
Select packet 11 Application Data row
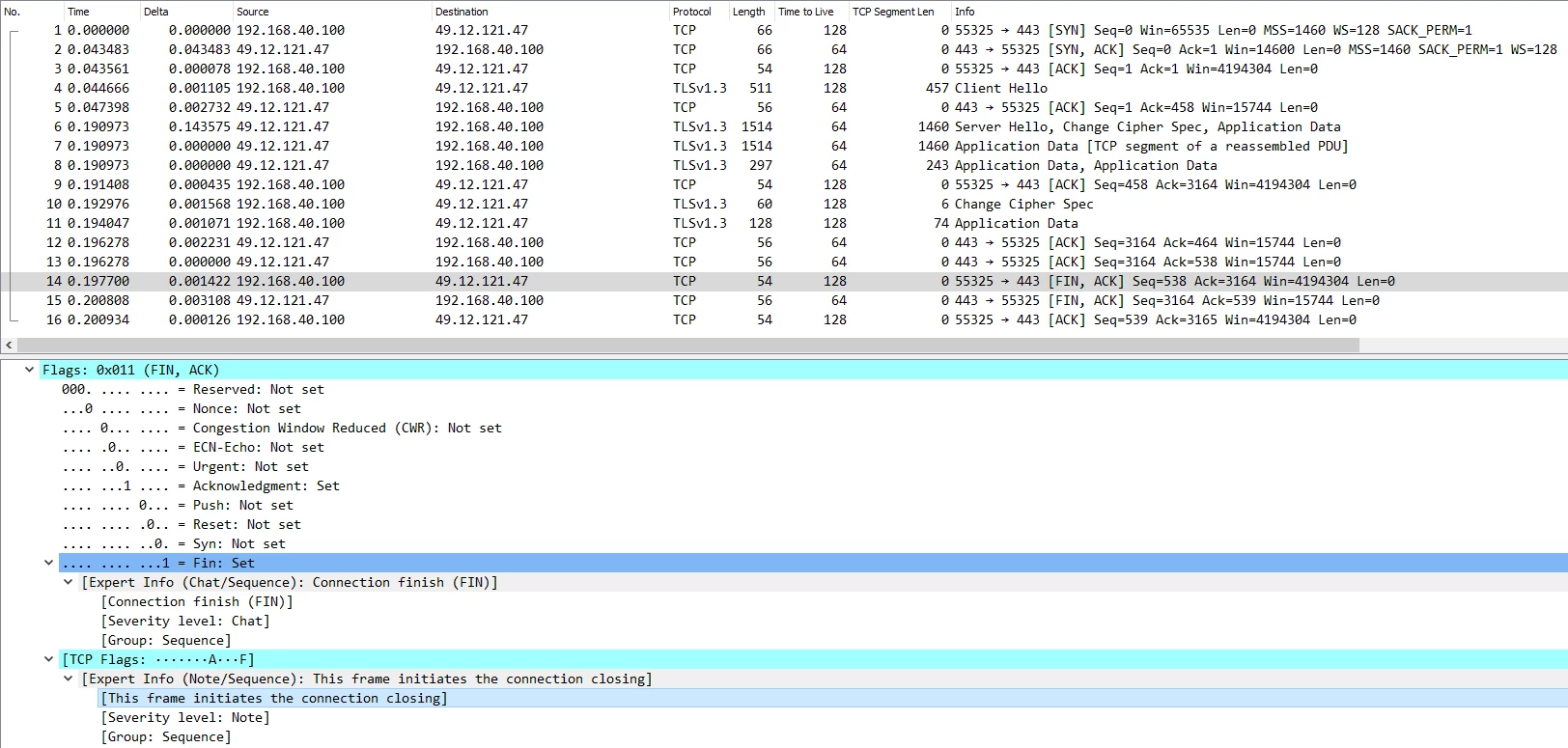(784, 223)
